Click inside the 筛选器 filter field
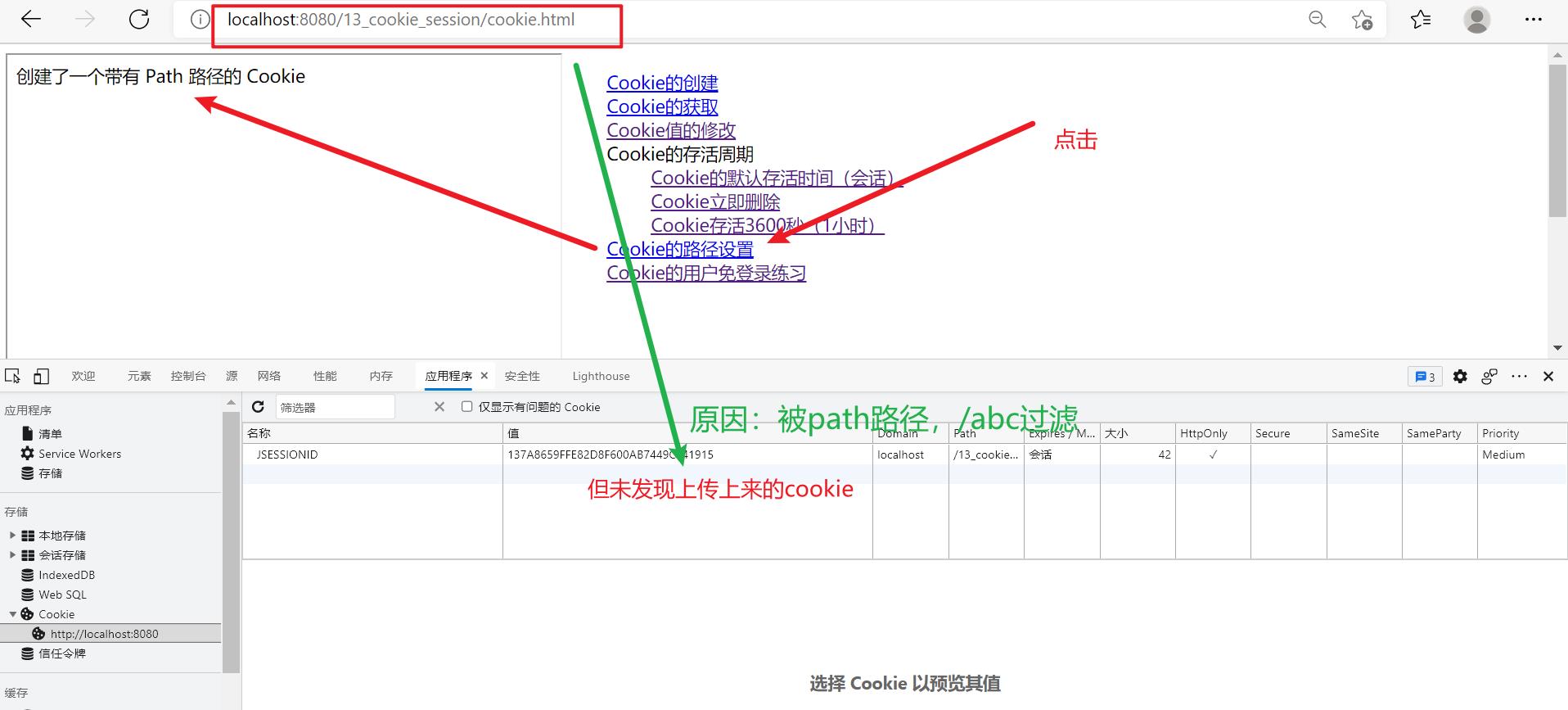Image resolution: width=1568 pixels, height=710 pixels. (335, 407)
